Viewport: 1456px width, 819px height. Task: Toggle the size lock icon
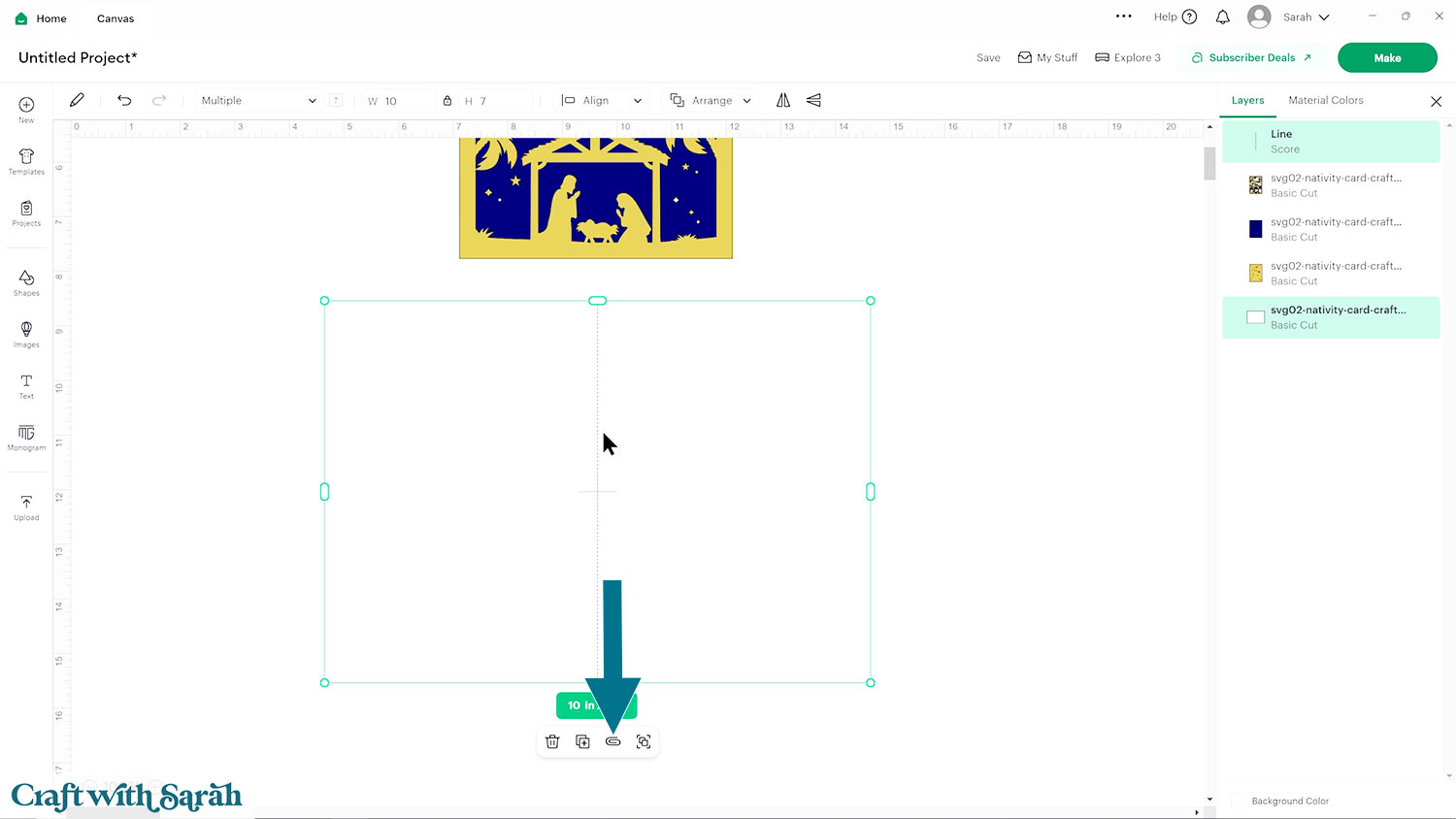pyautogui.click(x=447, y=100)
